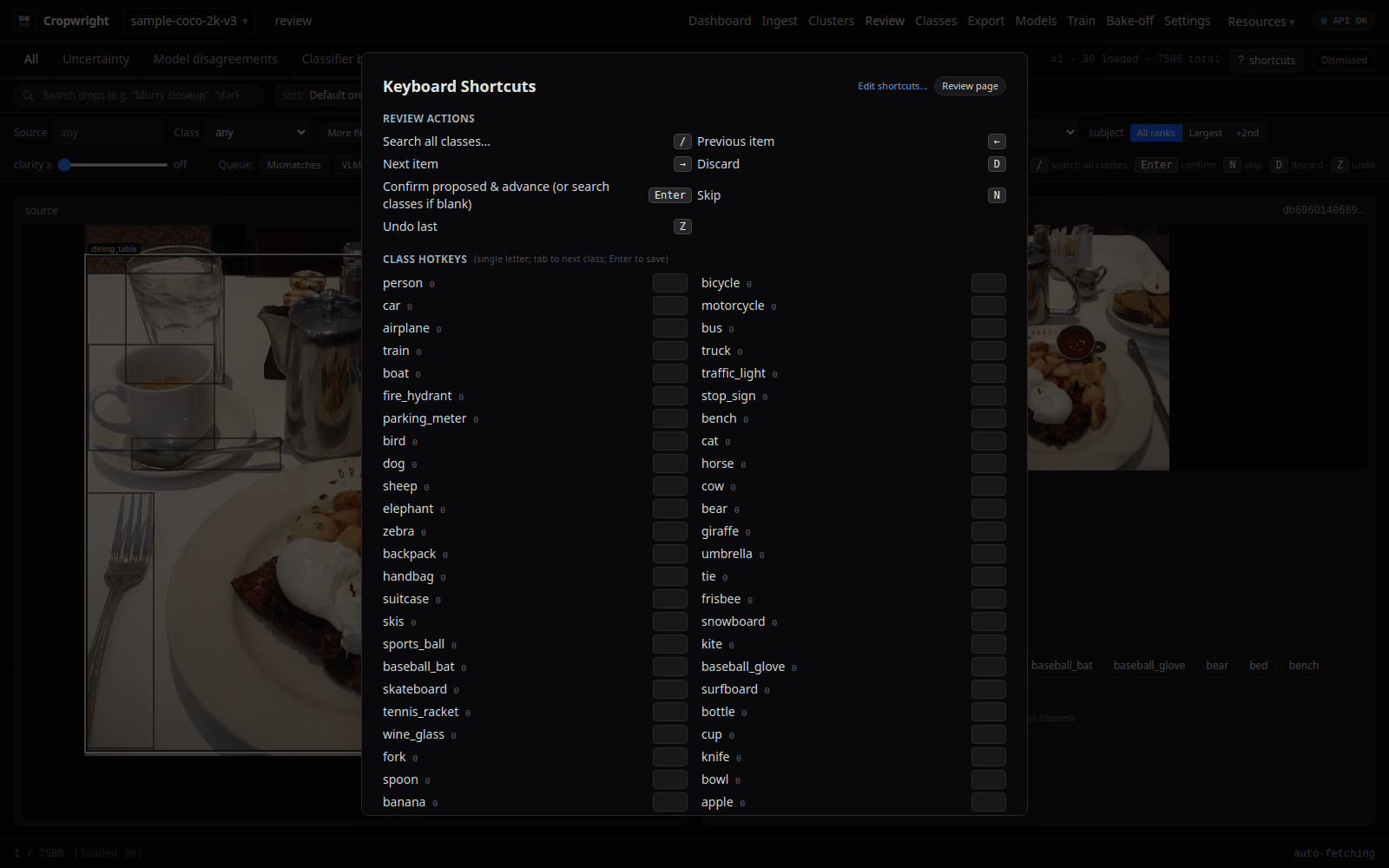Viewport: 1389px width, 868px height.
Task: Click the Review page button in dialog
Action: (x=970, y=86)
